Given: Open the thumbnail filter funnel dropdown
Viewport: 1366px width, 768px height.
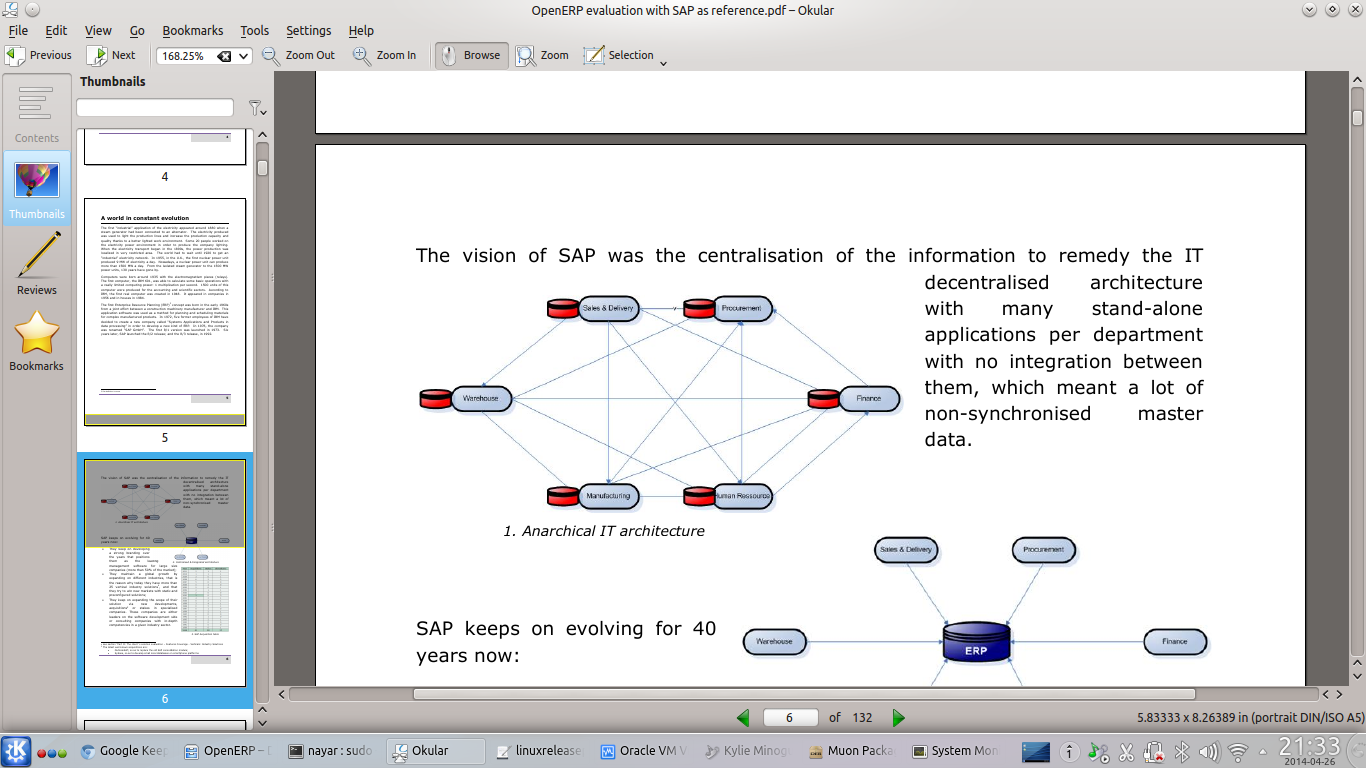Looking at the screenshot, I should click(256, 107).
